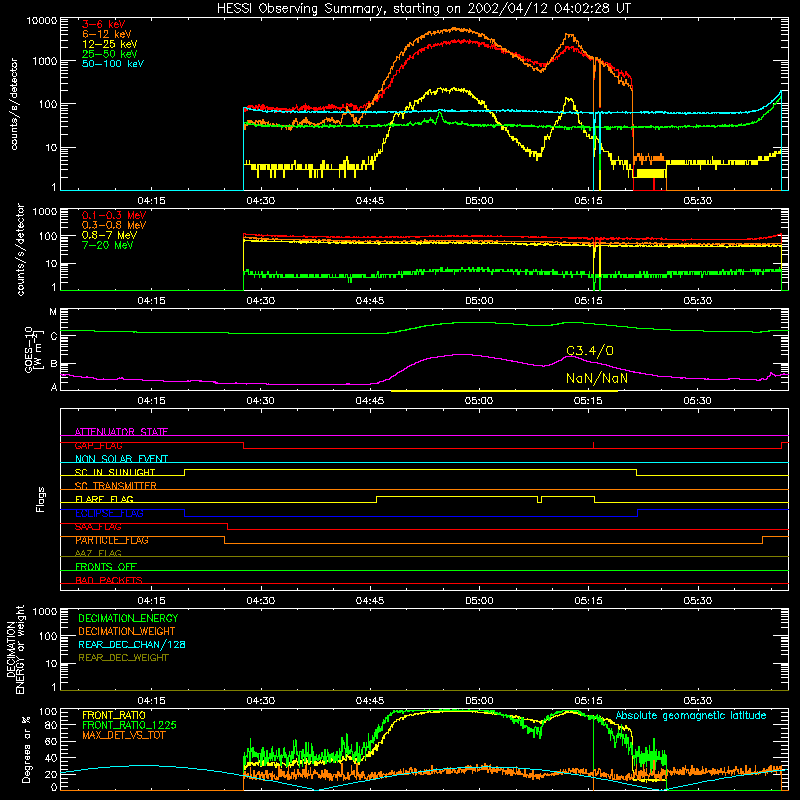Image resolution: width=800 pixels, height=800 pixels.
Task: Select the FLARE_FLAG label
Action: click(104, 499)
